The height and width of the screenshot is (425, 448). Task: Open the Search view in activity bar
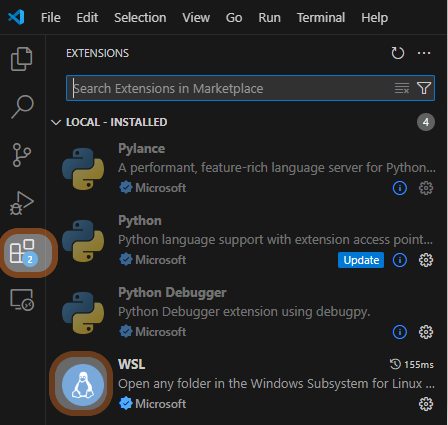pyautogui.click(x=22, y=107)
